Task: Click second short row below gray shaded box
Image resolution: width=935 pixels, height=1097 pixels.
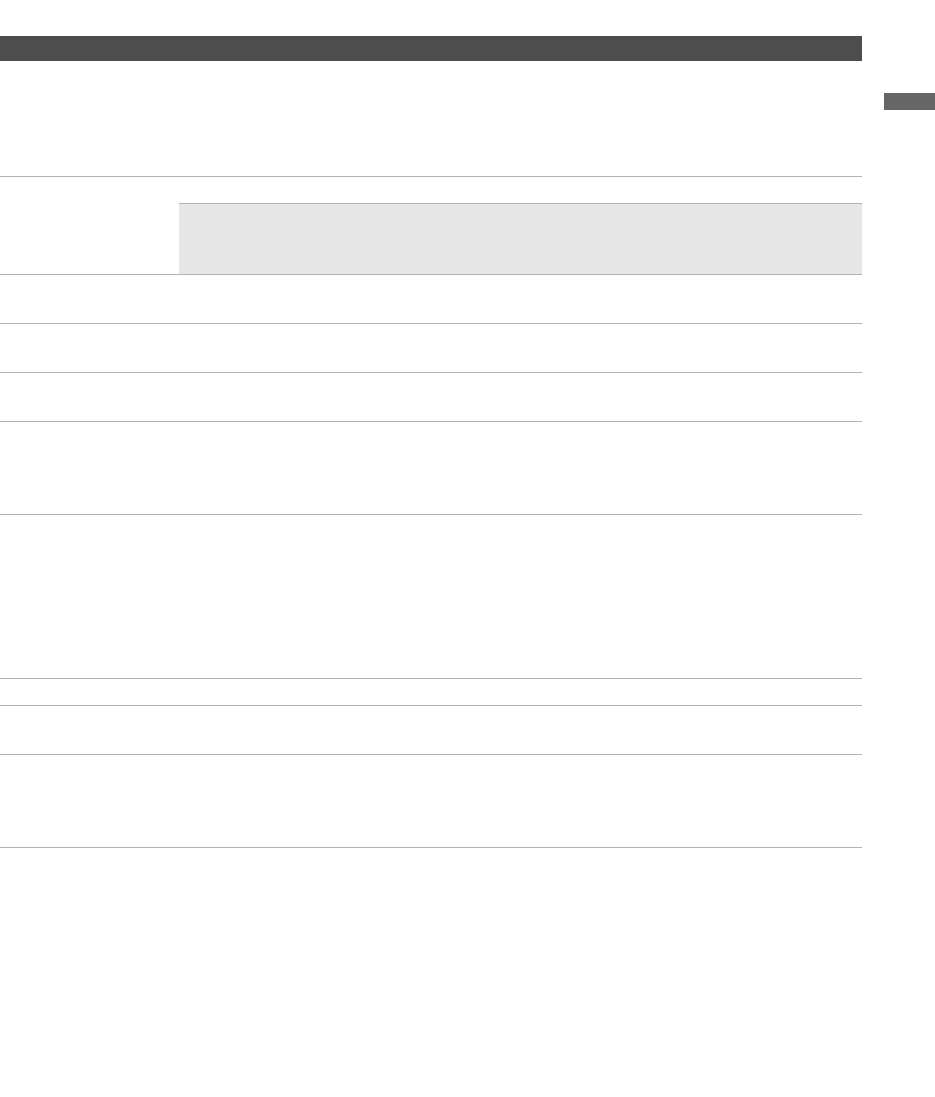Action: pyautogui.click(x=430, y=348)
